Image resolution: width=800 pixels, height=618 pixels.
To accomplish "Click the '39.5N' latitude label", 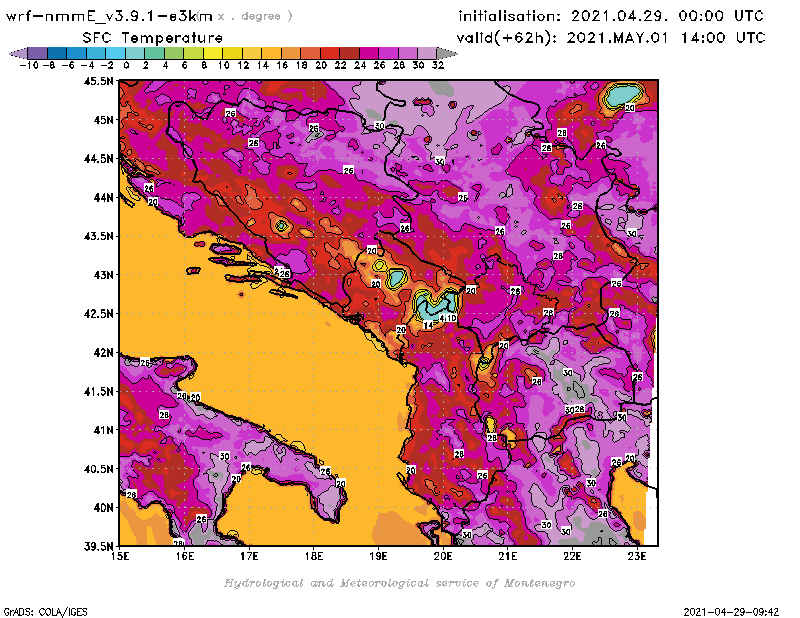I will pyautogui.click(x=99, y=547).
